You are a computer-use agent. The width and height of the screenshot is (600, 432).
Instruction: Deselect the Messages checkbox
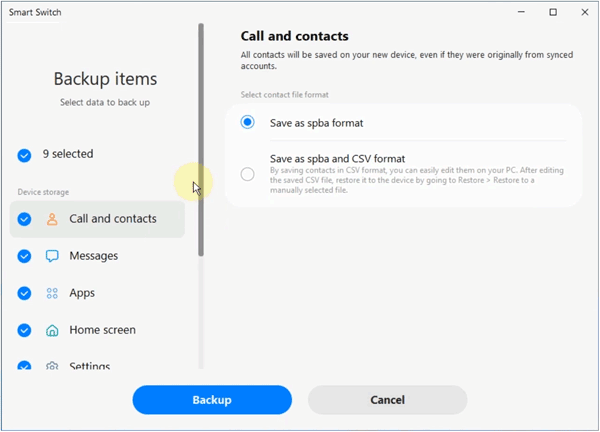tap(24, 256)
